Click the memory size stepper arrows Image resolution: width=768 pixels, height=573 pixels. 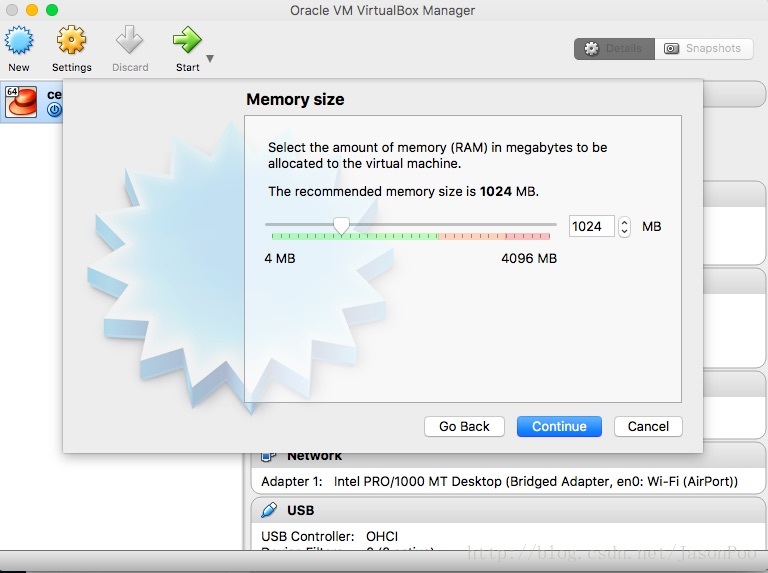click(624, 227)
